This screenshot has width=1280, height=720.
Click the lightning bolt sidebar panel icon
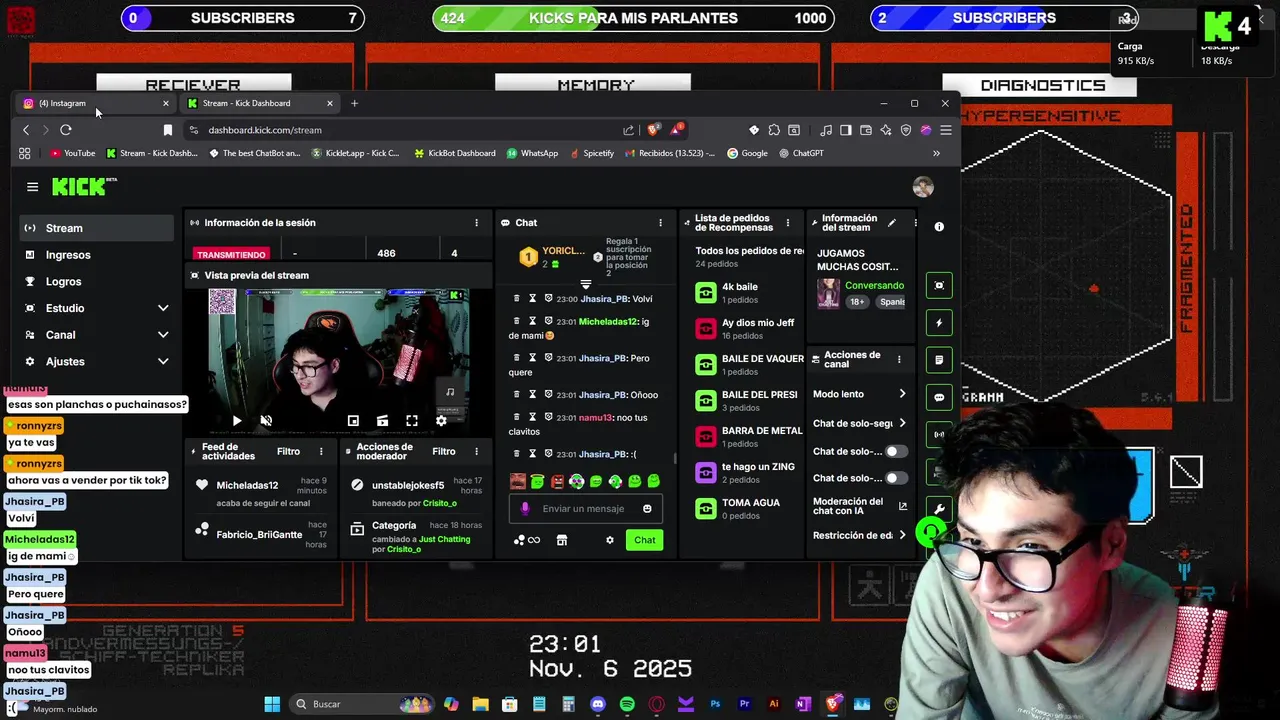[x=939, y=323]
